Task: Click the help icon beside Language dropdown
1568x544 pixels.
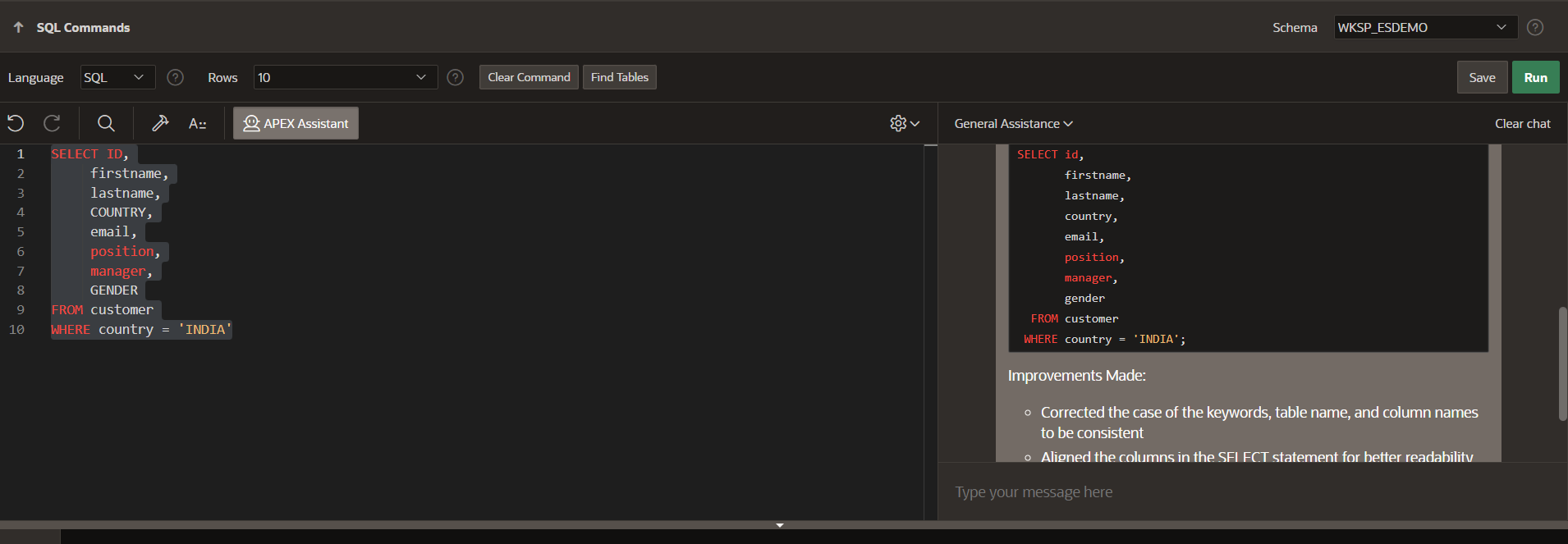Action: (x=175, y=77)
